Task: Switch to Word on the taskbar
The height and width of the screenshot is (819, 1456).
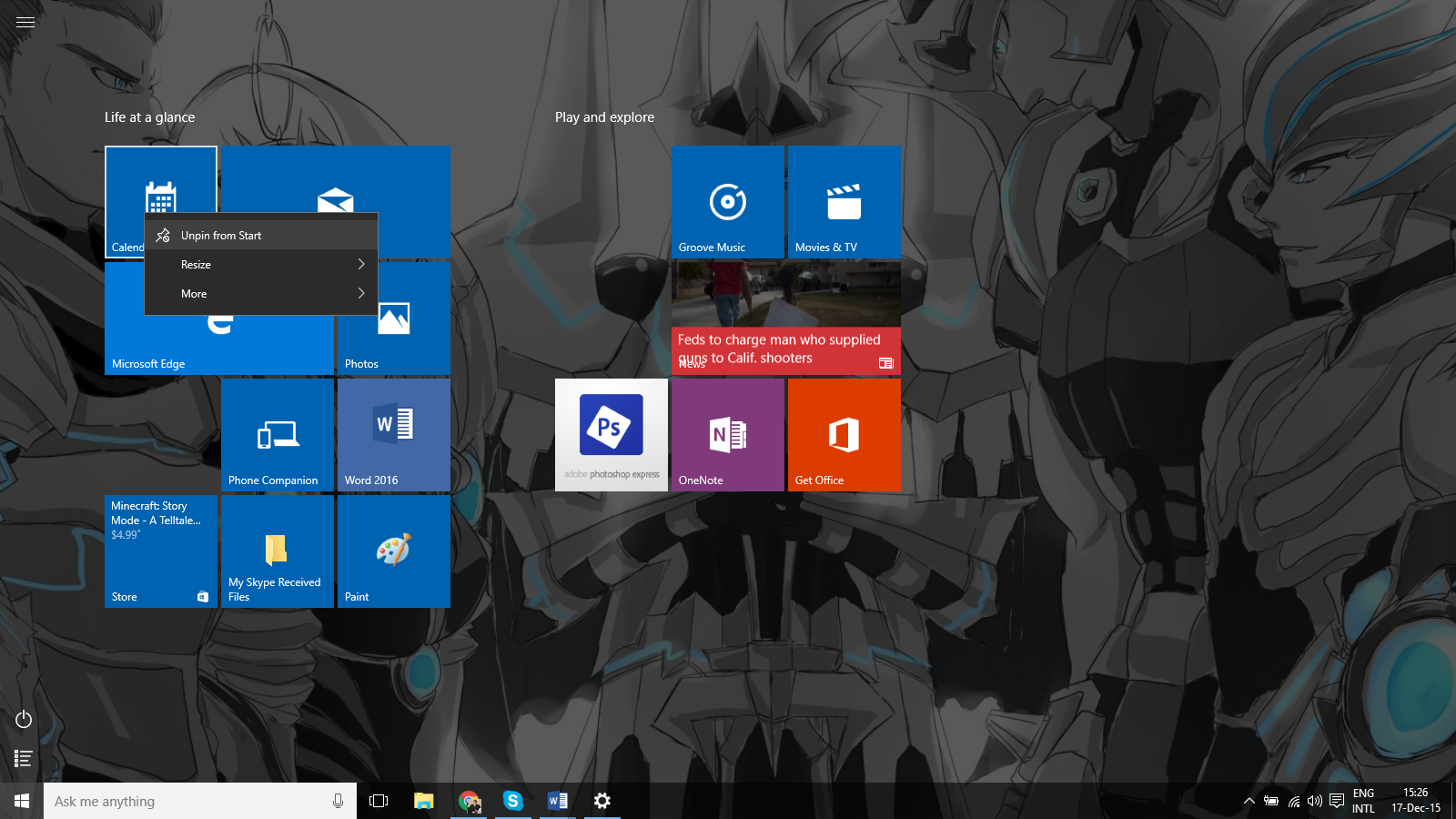Action: 558,801
